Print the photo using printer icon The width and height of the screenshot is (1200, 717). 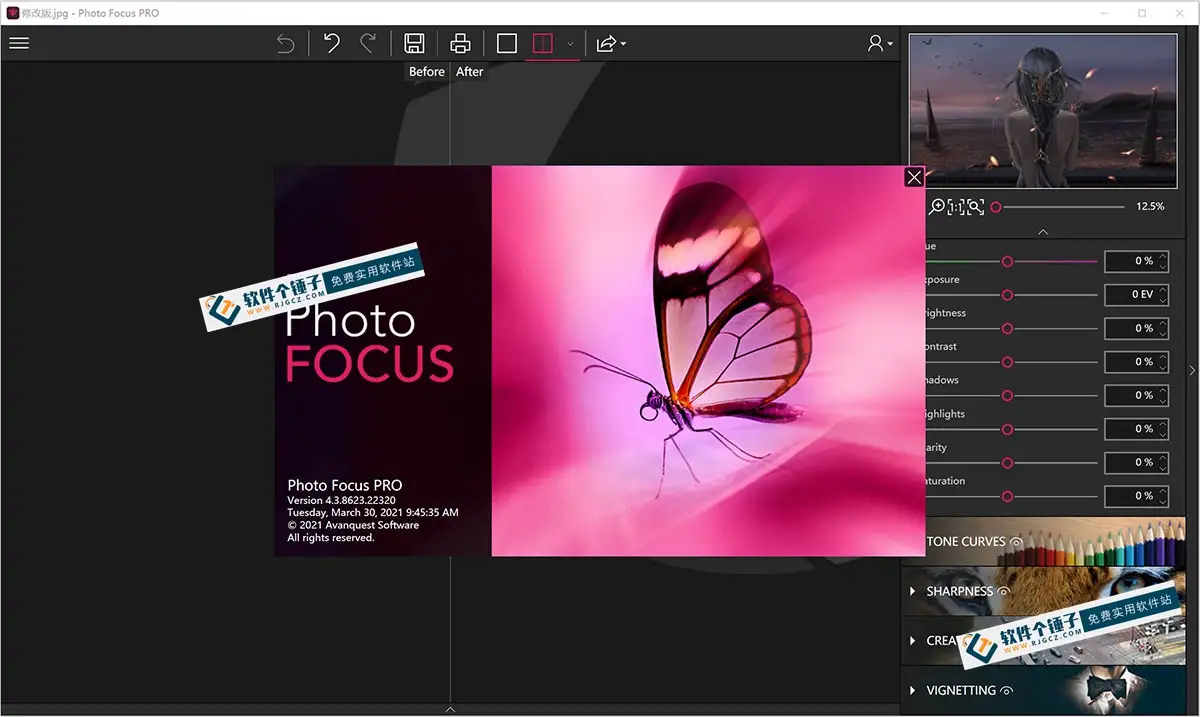(460, 43)
